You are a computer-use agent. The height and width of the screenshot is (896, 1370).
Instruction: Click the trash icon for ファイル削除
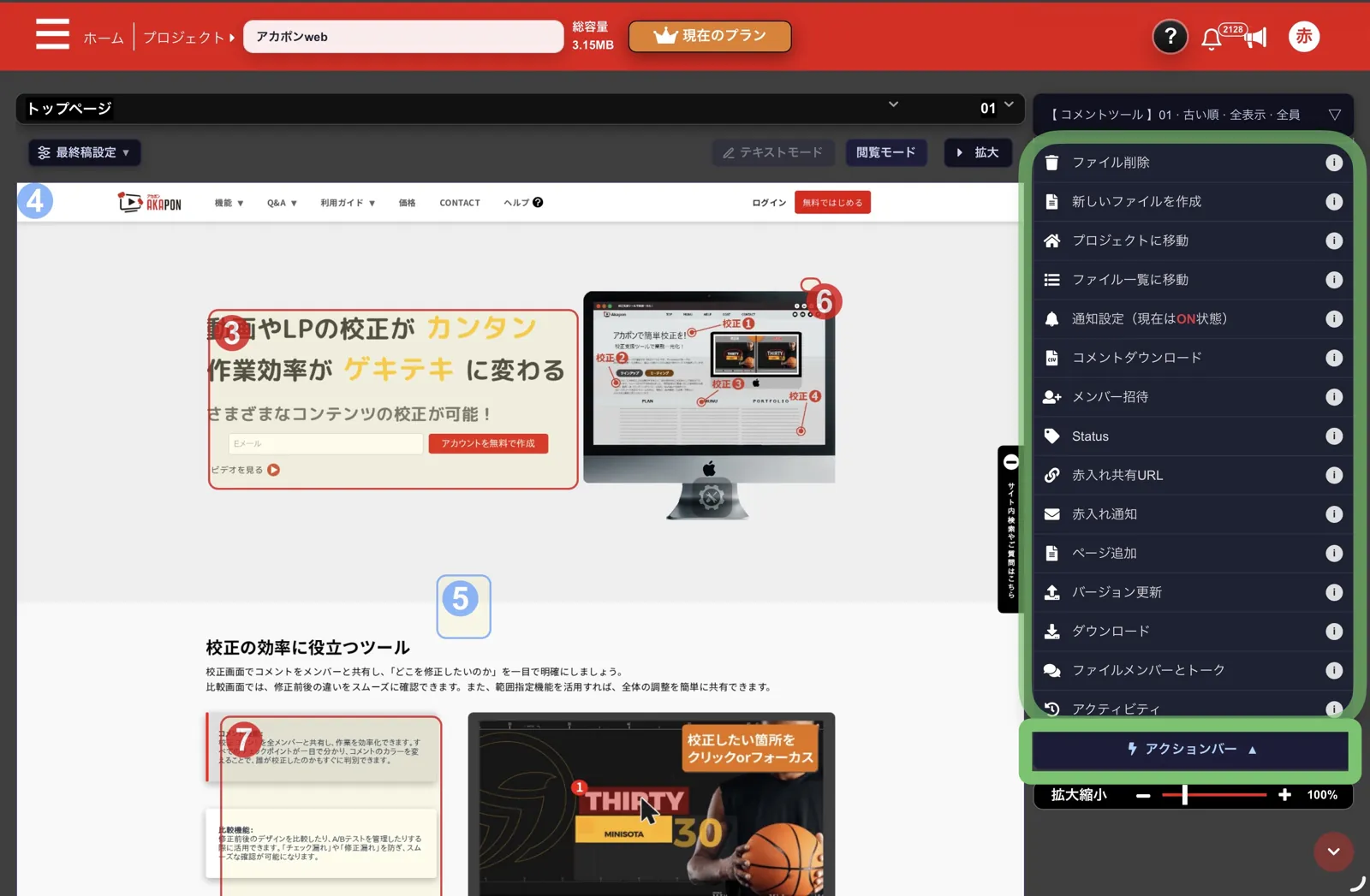click(x=1051, y=163)
